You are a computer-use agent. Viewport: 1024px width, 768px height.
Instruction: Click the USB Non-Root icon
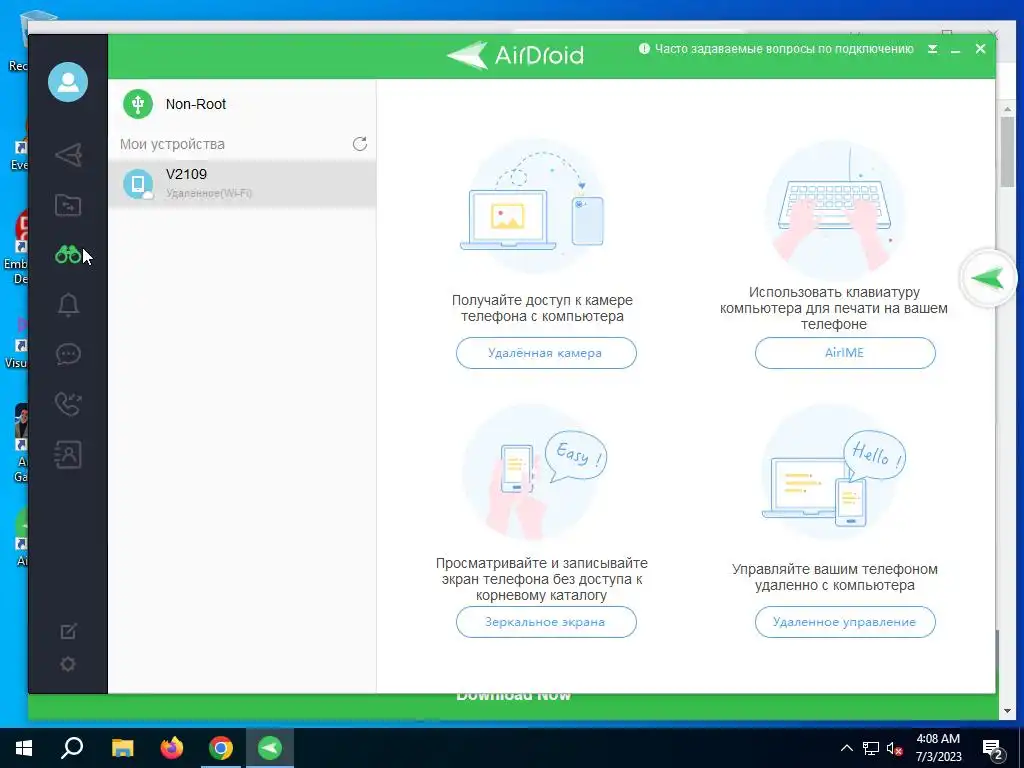tap(138, 104)
